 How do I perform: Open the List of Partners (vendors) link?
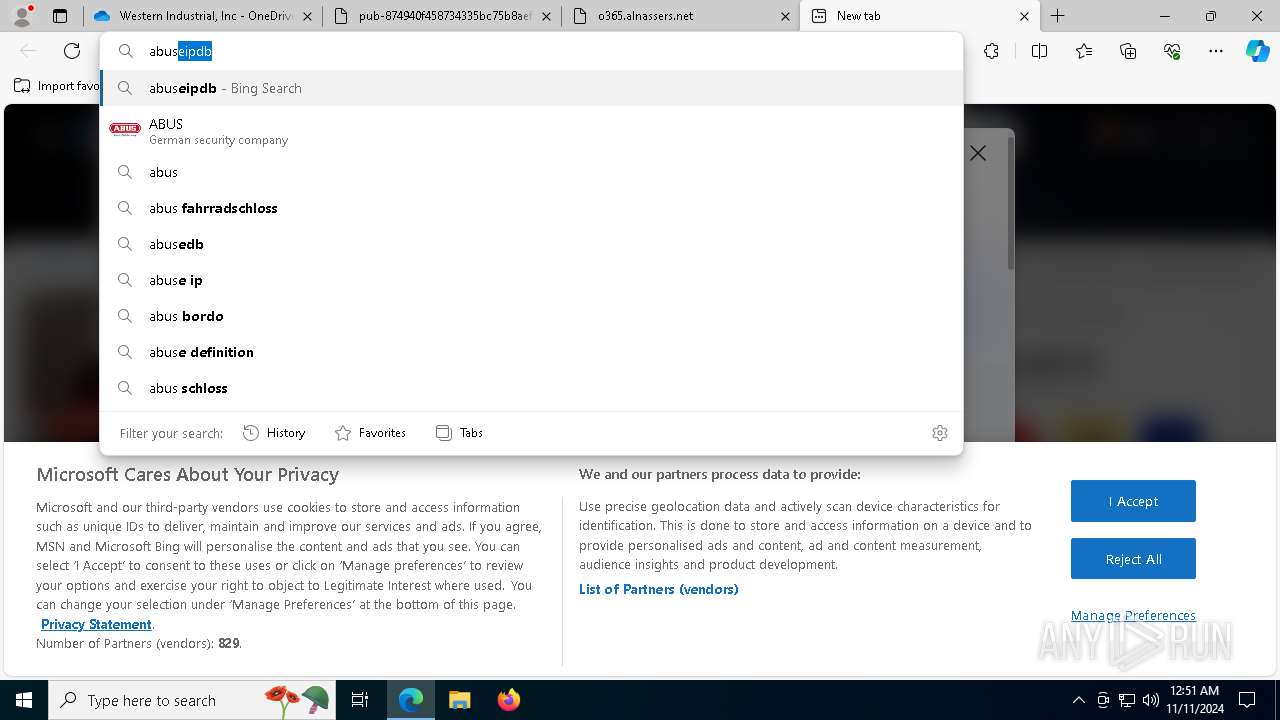(x=659, y=589)
